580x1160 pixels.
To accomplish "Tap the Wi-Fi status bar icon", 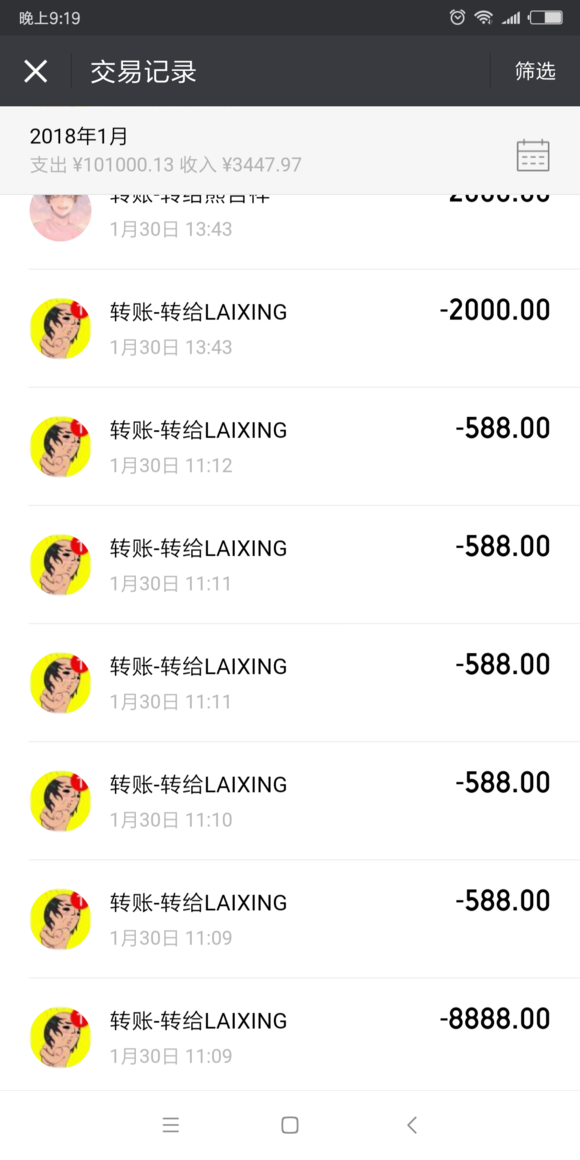I will click(x=484, y=17).
